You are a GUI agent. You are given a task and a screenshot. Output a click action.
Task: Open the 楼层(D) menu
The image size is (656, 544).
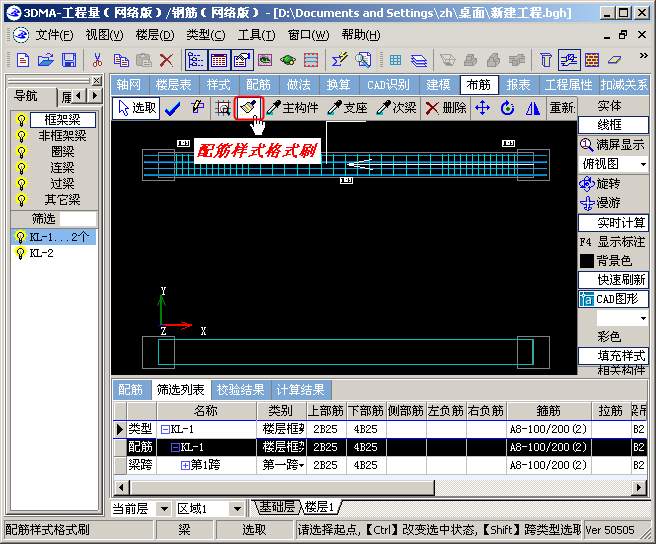pos(155,35)
